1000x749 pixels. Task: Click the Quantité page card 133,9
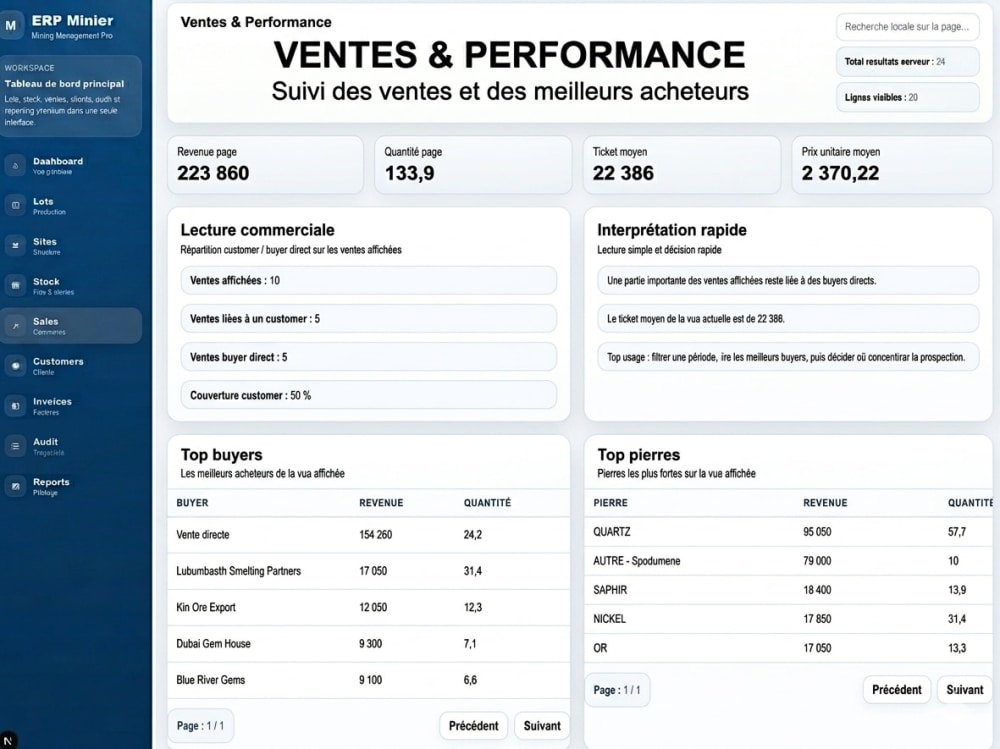coord(473,165)
